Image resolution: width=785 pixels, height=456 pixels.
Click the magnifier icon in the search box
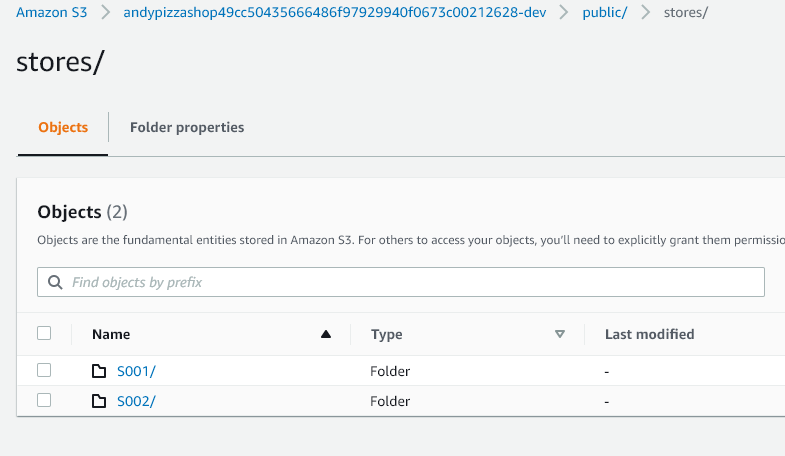[55, 282]
